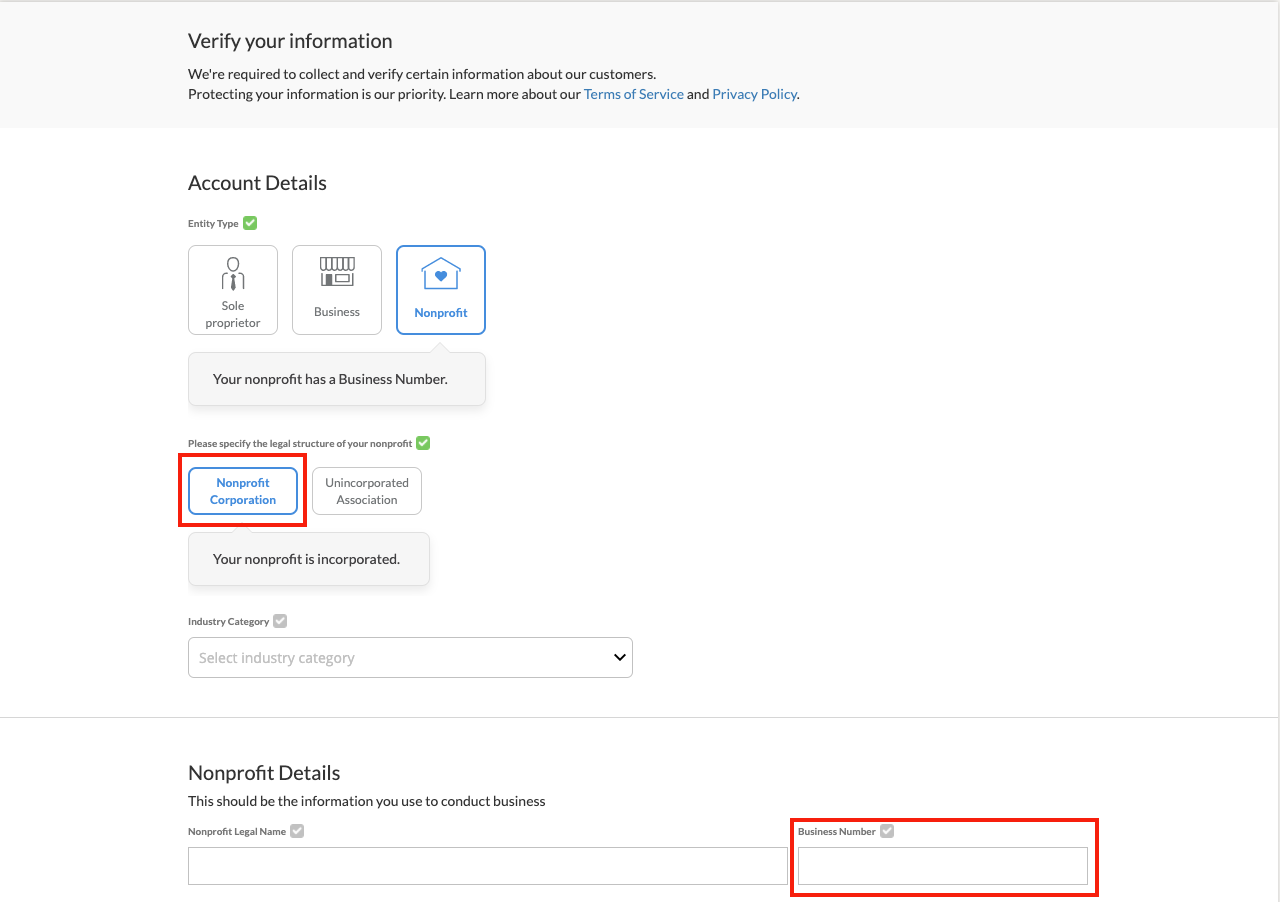The height and width of the screenshot is (902, 1280).
Task: Expand the industry category dropdown arrow
Action: click(619, 657)
